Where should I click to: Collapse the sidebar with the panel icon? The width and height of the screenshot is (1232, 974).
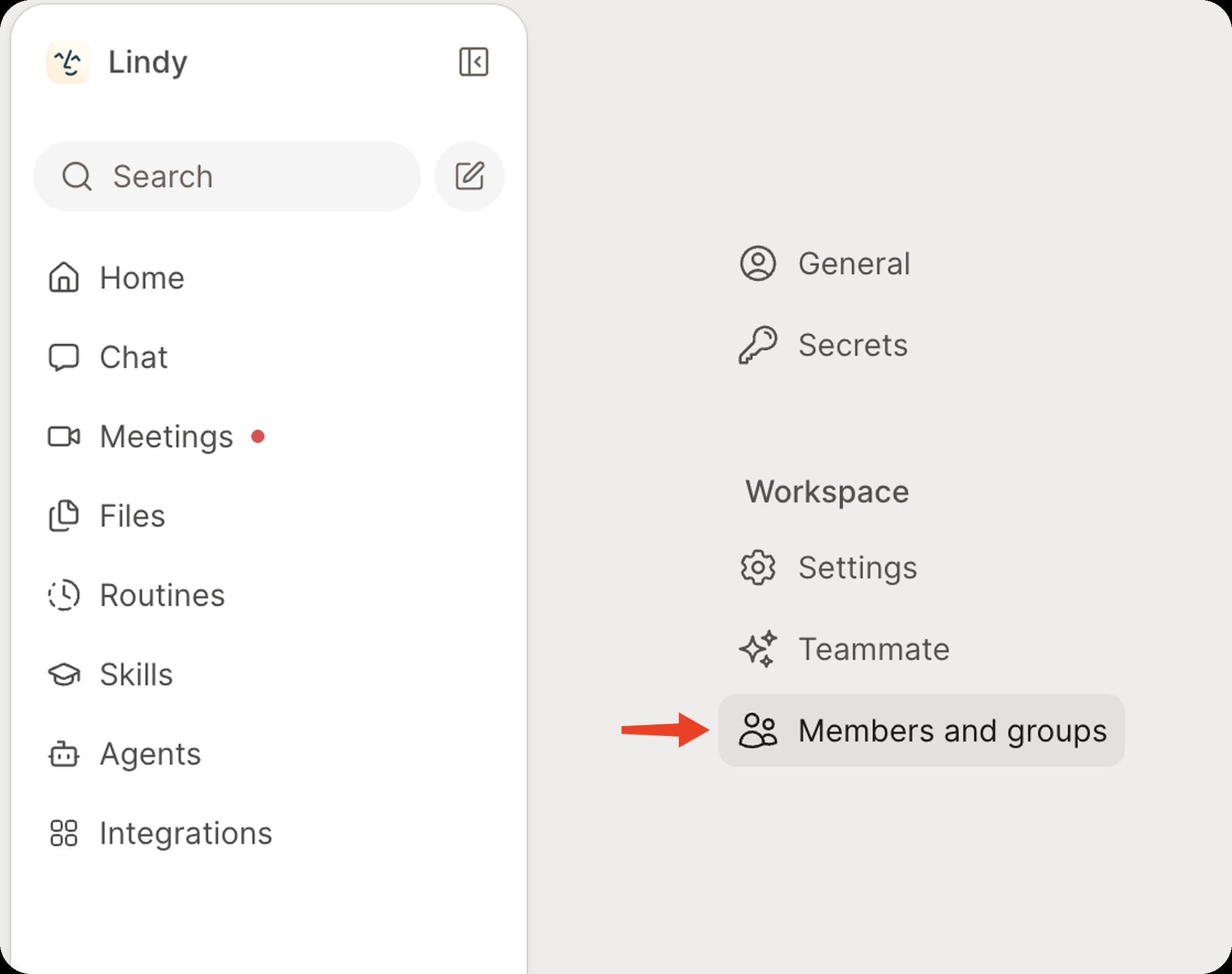pyautogui.click(x=473, y=62)
